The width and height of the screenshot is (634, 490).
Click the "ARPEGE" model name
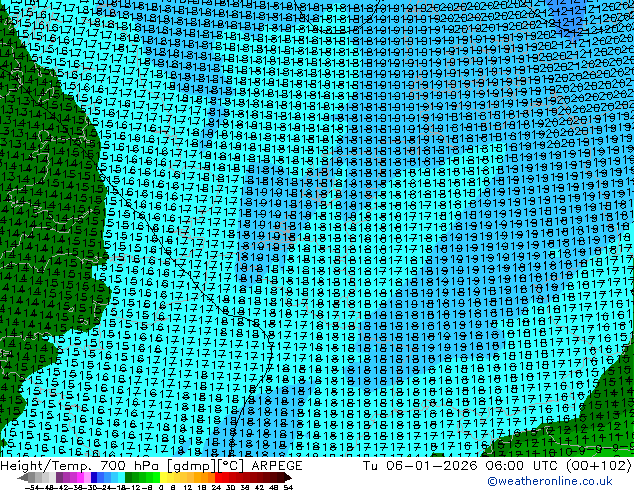coord(277,465)
